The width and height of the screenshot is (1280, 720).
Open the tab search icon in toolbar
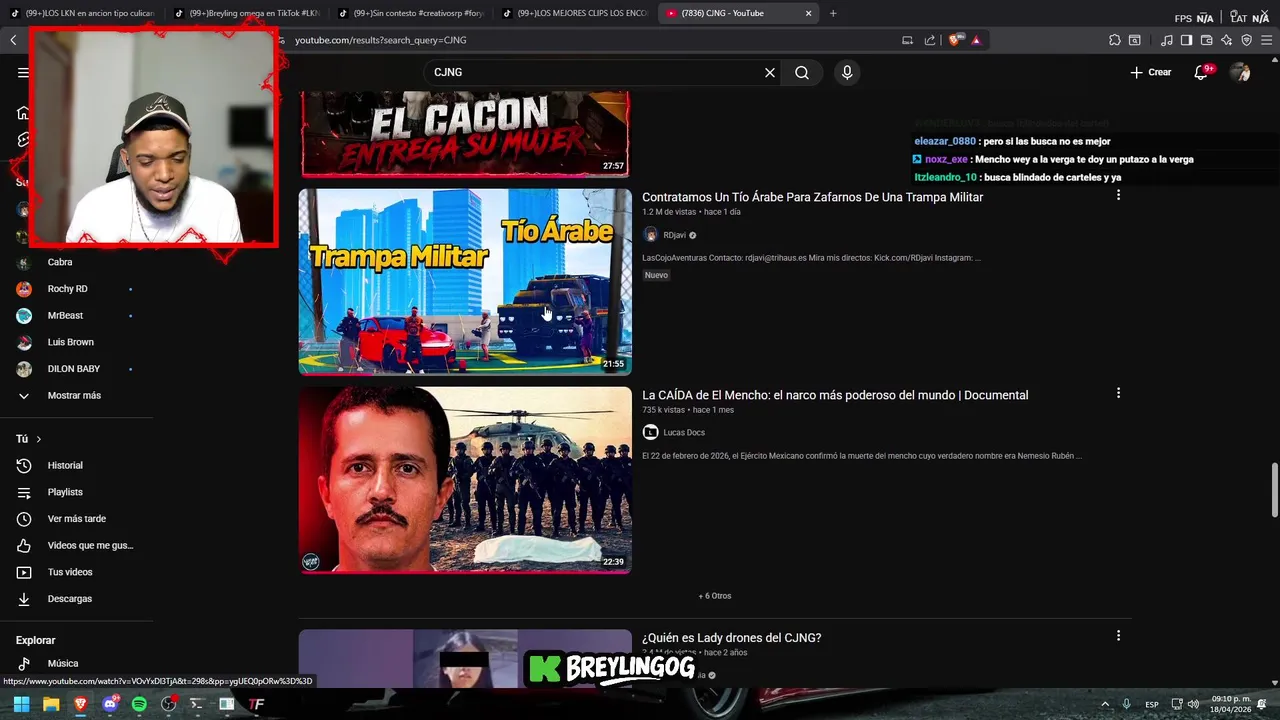pos(1135,40)
